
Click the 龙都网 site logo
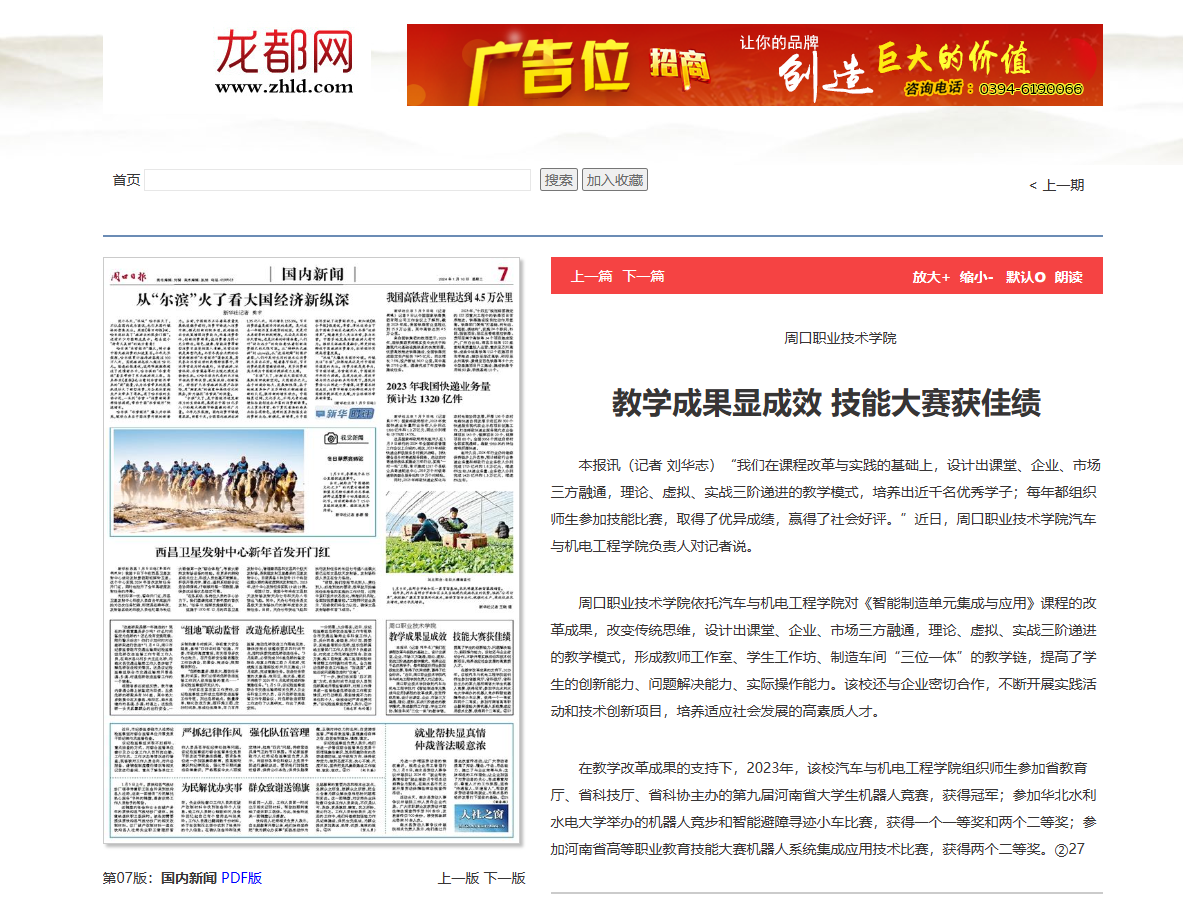coord(285,62)
